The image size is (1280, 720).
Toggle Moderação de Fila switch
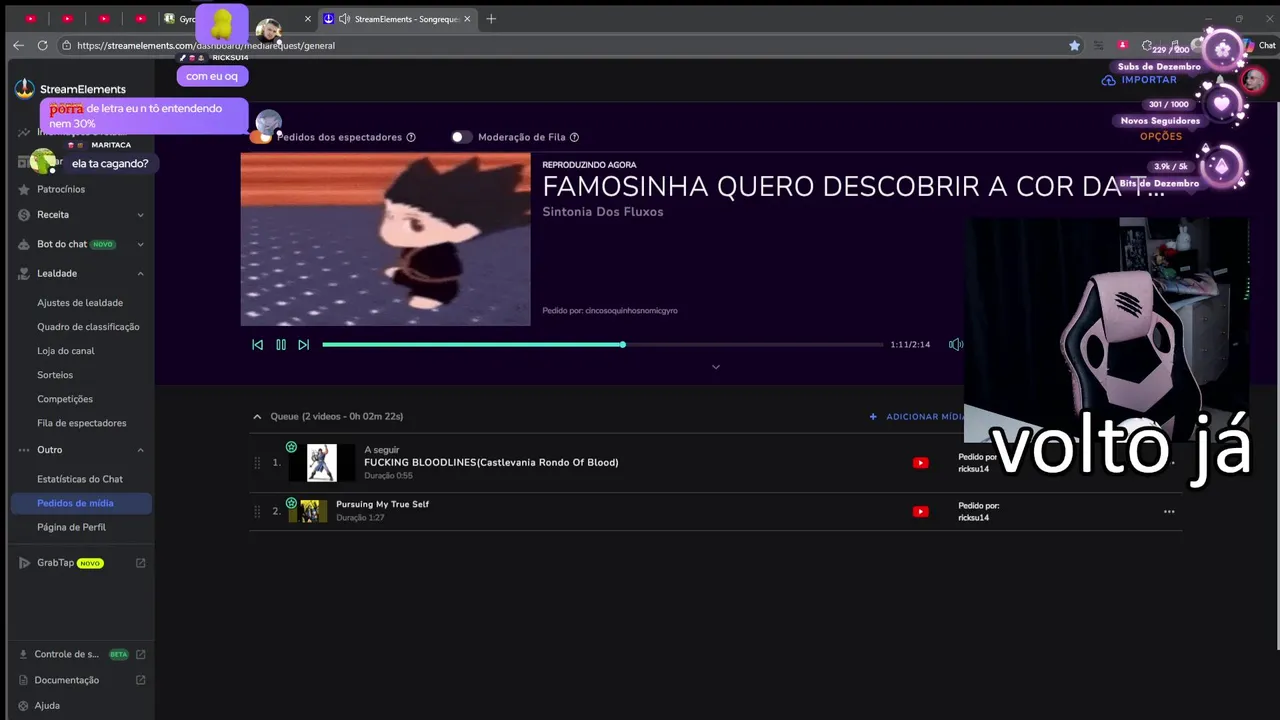(x=460, y=137)
